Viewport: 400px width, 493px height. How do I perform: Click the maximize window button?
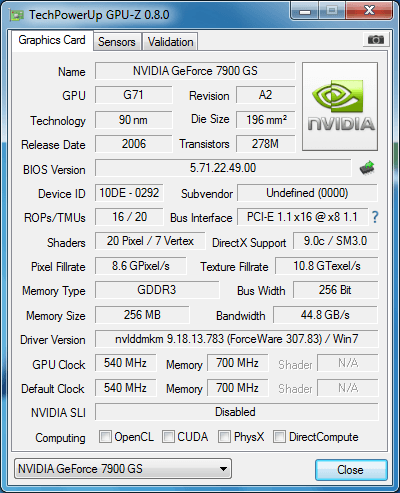point(332,11)
